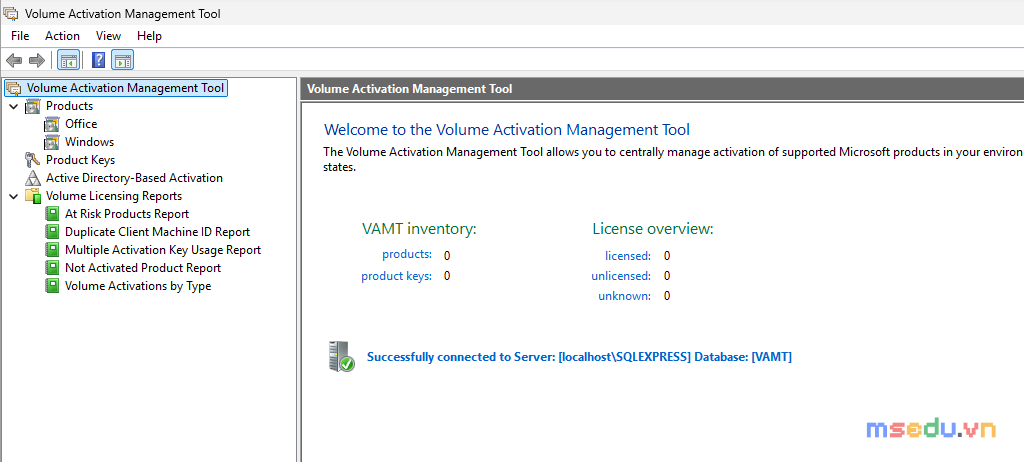Screen dimensions: 1024x462
Task: Open At Risk Products Report
Action: (x=127, y=214)
